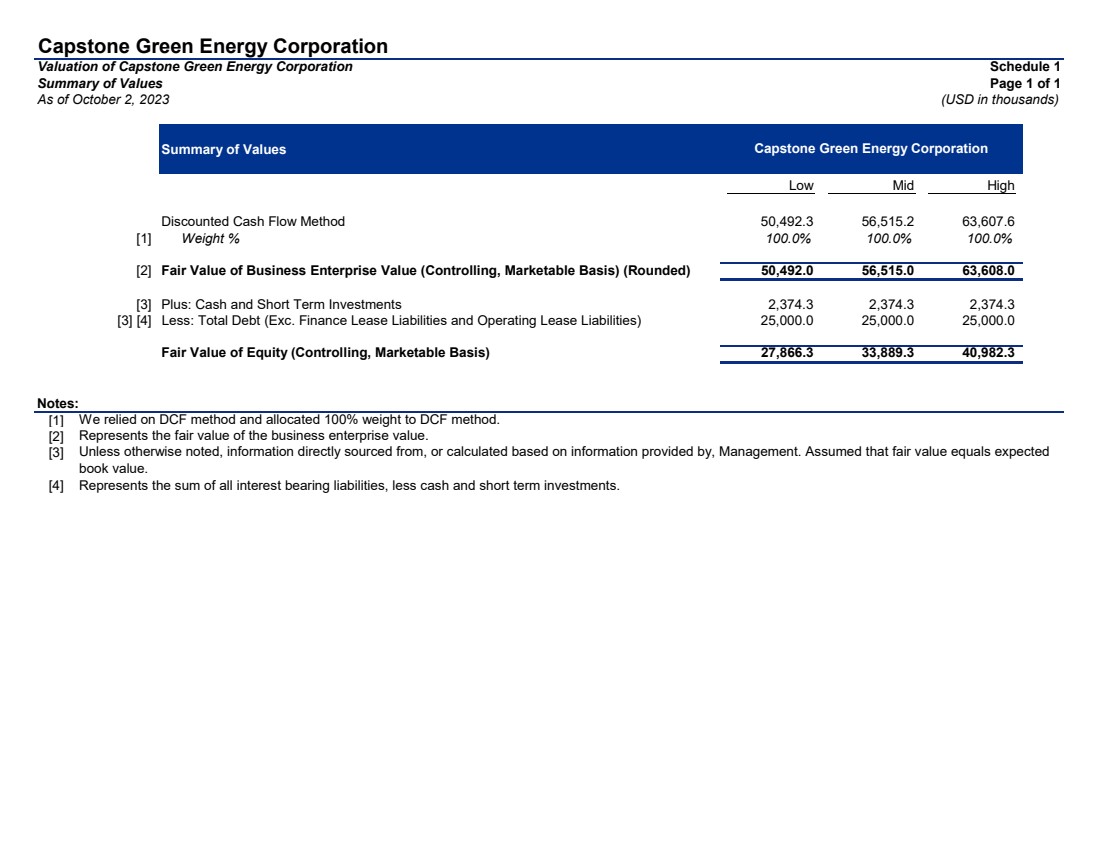Click the DCF mid value 56,515.2
Image resolution: width=1100 pixels, height=849 pixels.
887,222
